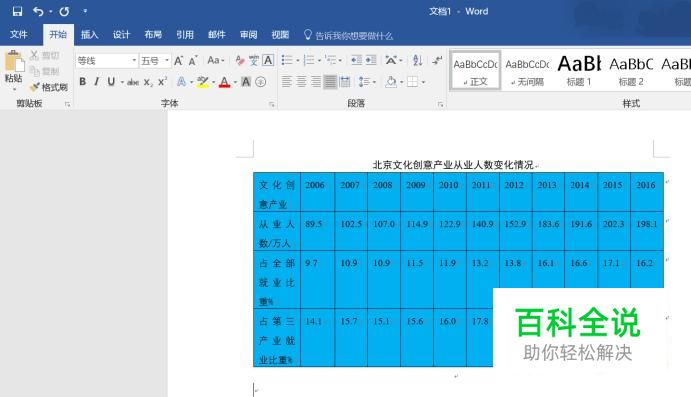Decrease font size with shrink font icon

click(x=193, y=60)
